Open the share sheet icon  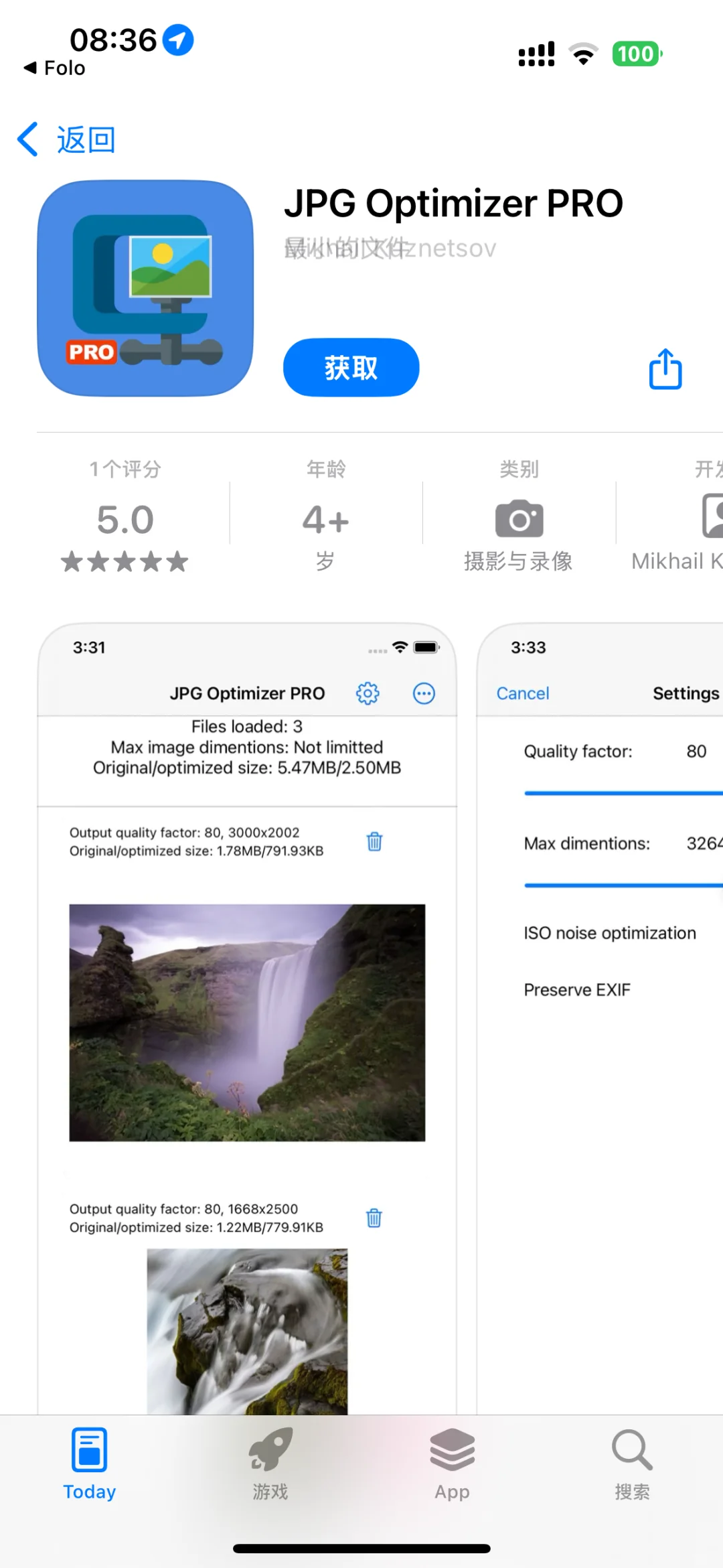pos(665,368)
